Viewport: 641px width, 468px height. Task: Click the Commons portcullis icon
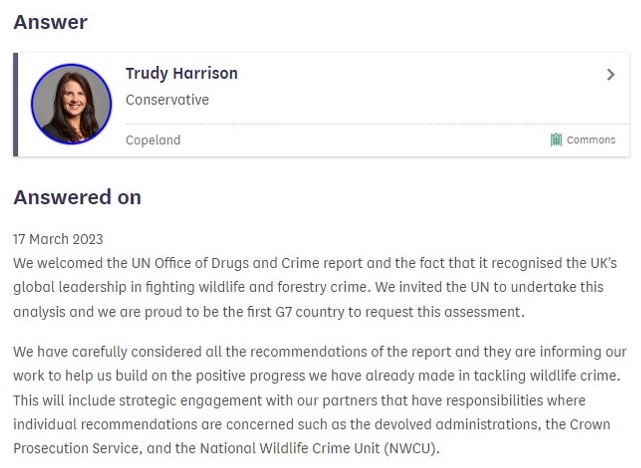coord(556,140)
